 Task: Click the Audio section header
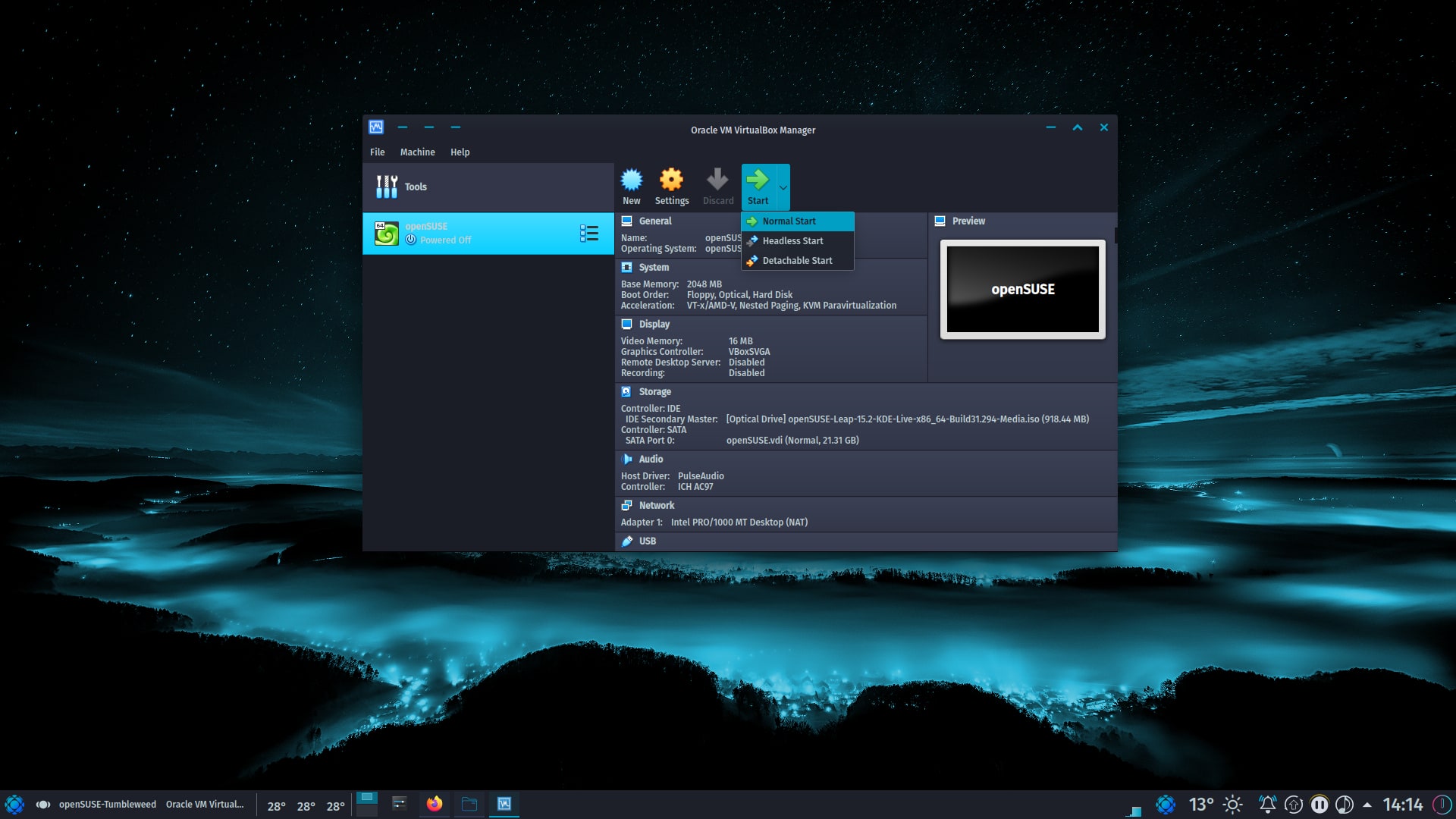coord(651,460)
